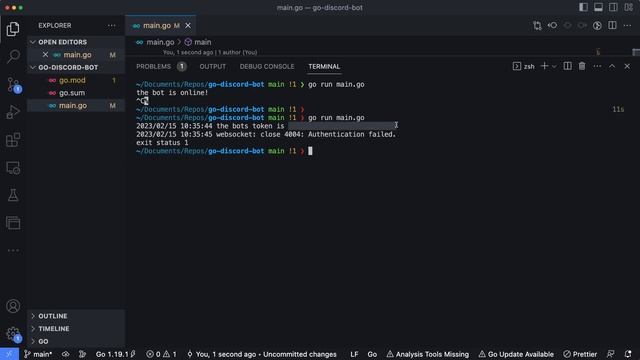Open errors and warnings count in status bar
640x360 pixels.
[161, 354]
